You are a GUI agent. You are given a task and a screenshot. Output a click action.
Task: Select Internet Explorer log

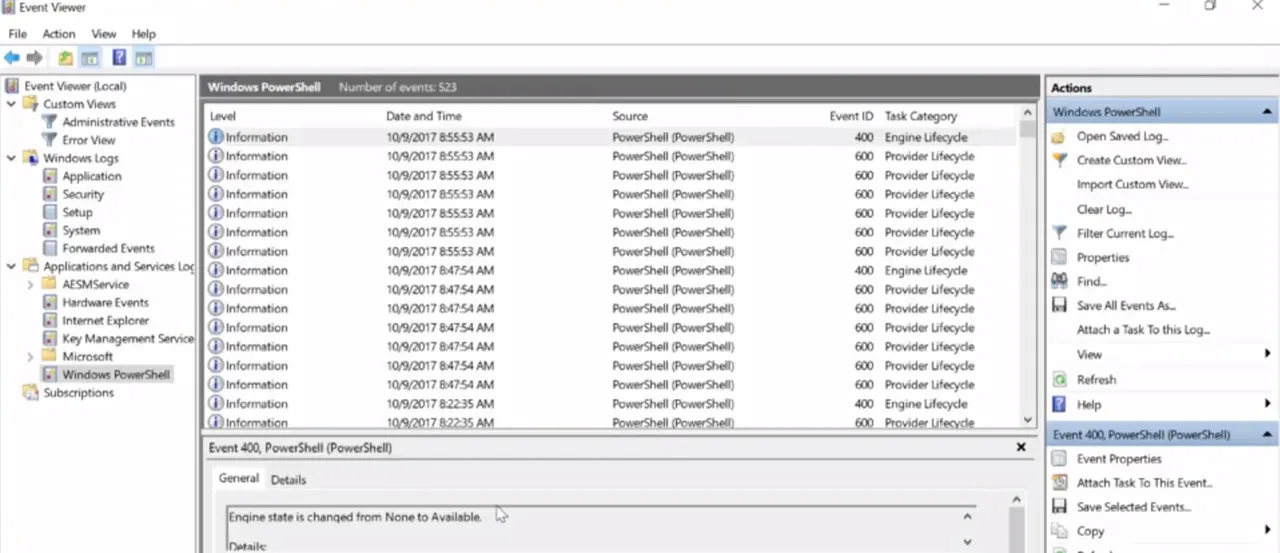click(105, 320)
